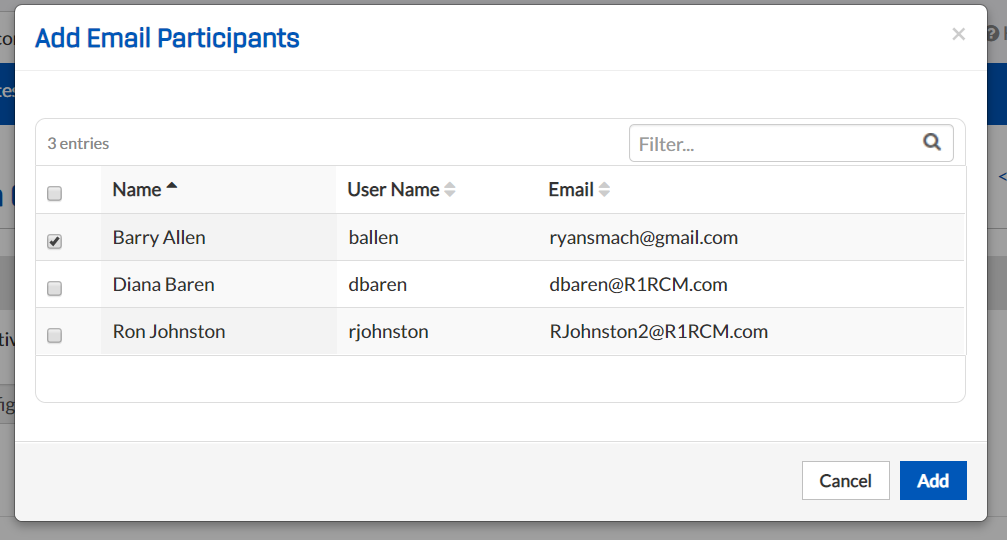Click the help question mark icon behind dialog
1007x540 pixels.
tap(992, 33)
